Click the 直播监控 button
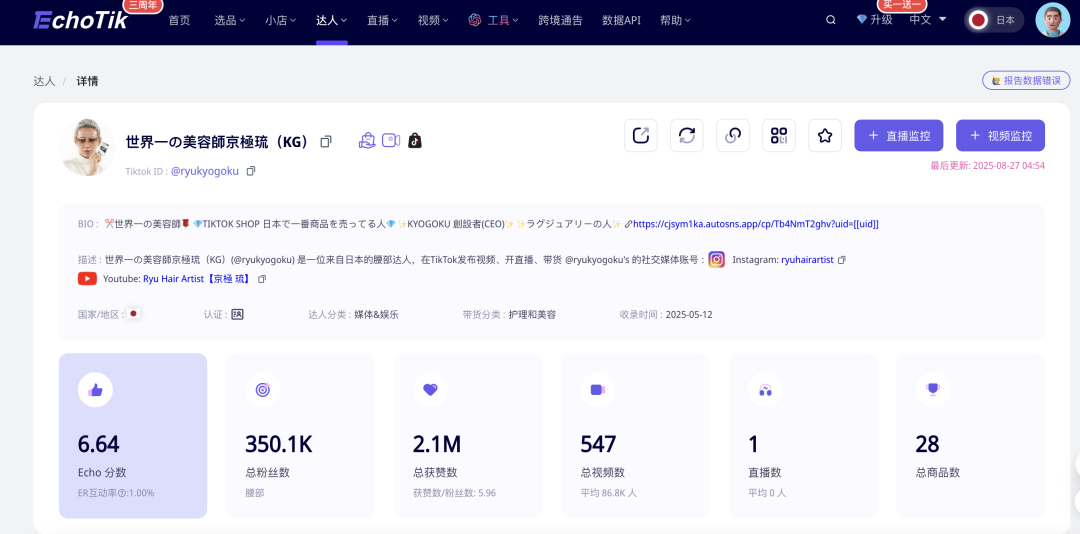Image resolution: width=1080 pixels, height=534 pixels. (899, 135)
